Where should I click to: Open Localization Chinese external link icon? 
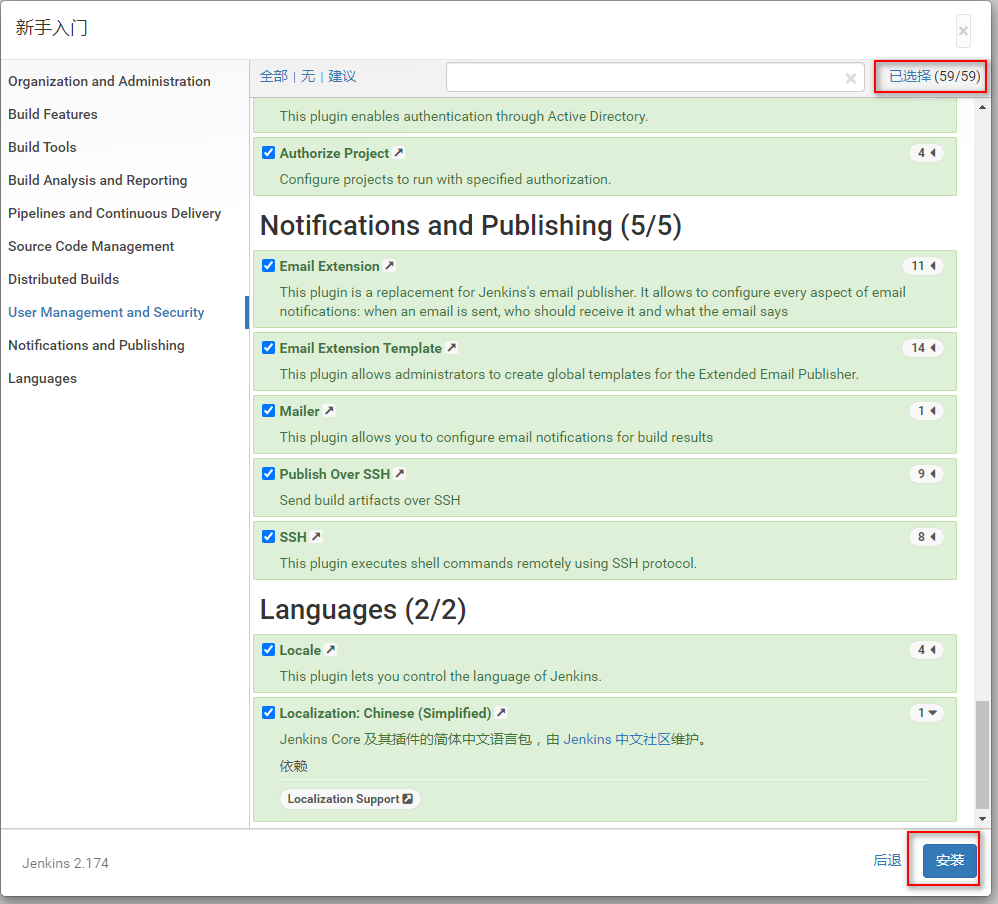pos(501,713)
